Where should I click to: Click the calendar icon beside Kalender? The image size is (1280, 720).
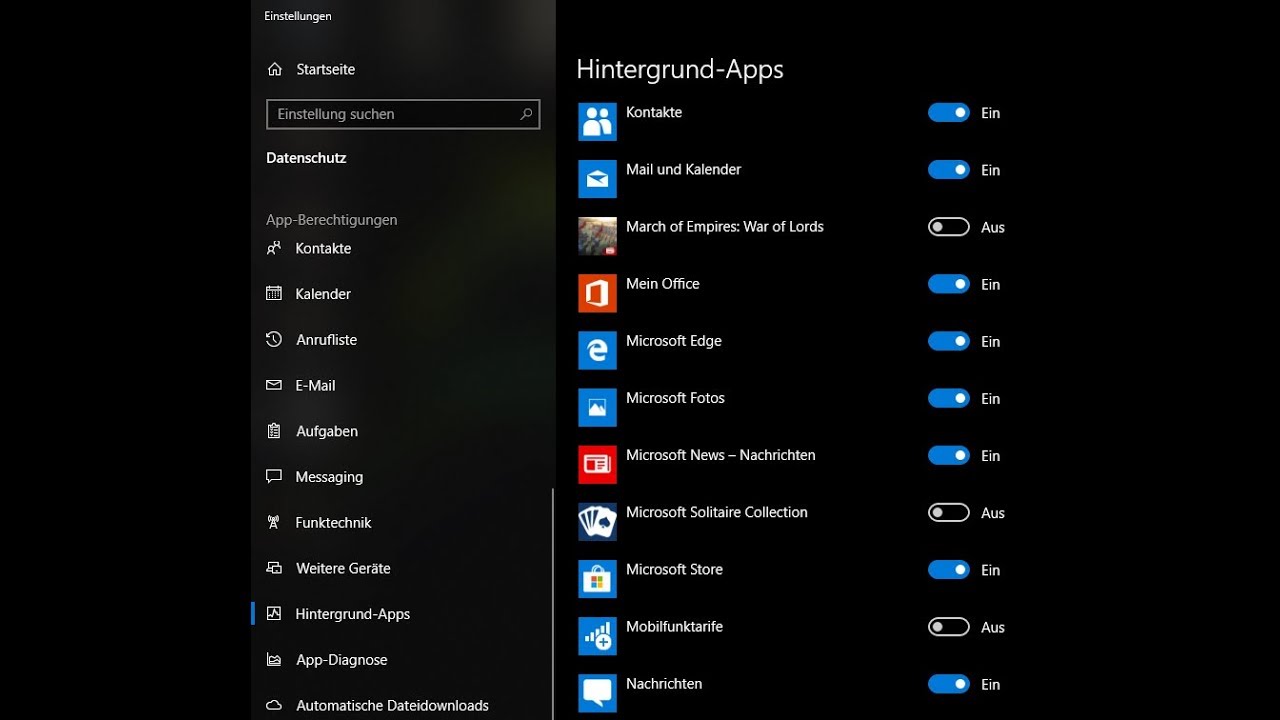(x=274, y=293)
